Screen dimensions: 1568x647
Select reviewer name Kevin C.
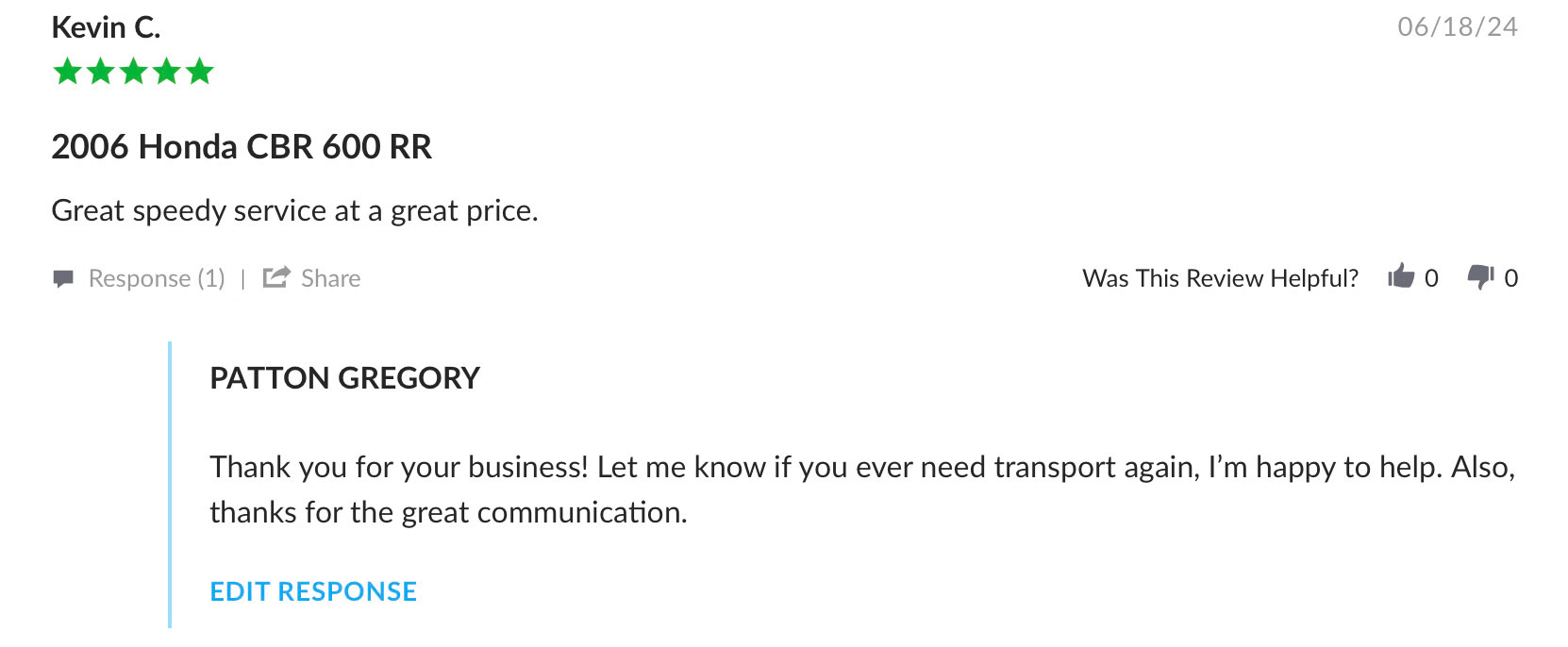click(x=106, y=27)
